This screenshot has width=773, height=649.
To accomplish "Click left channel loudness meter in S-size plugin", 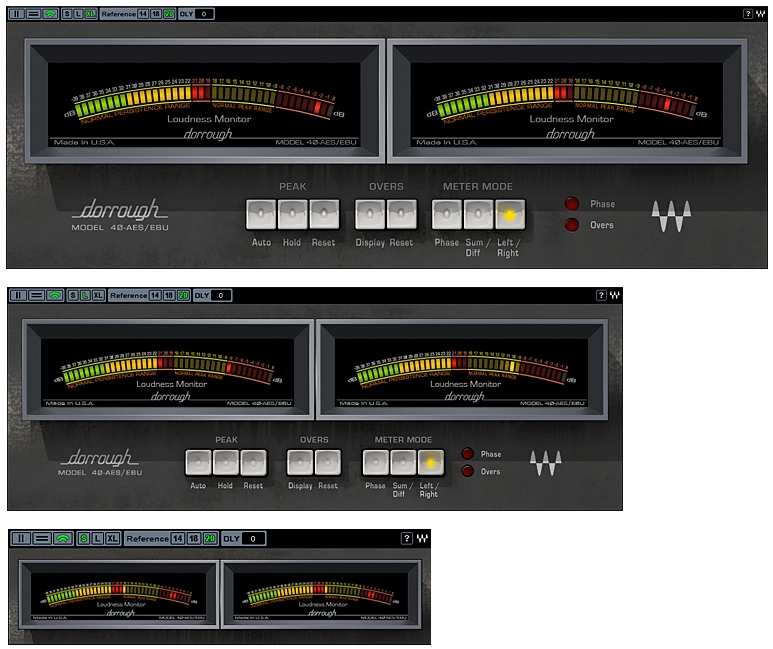I will (118, 594).
